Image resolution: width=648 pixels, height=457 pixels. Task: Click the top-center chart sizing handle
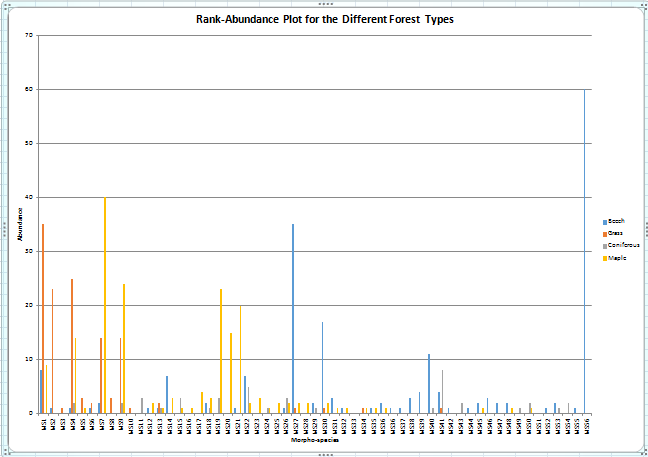coord(326,4)
